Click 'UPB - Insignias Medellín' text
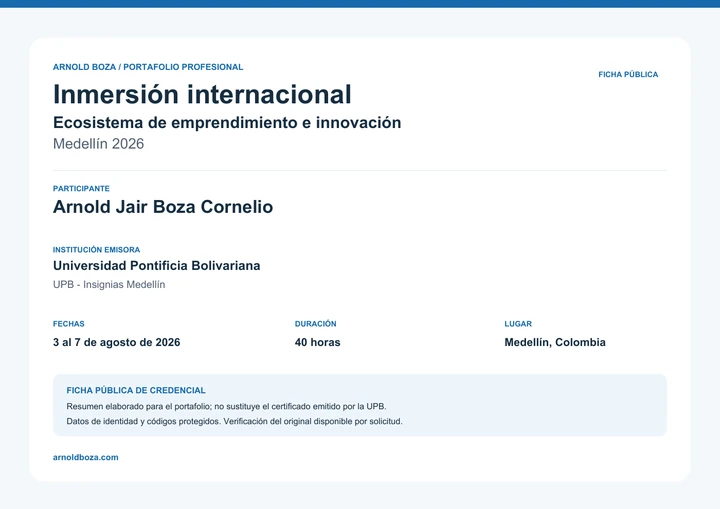Viewport: 720px width, 509px height. 109,284
